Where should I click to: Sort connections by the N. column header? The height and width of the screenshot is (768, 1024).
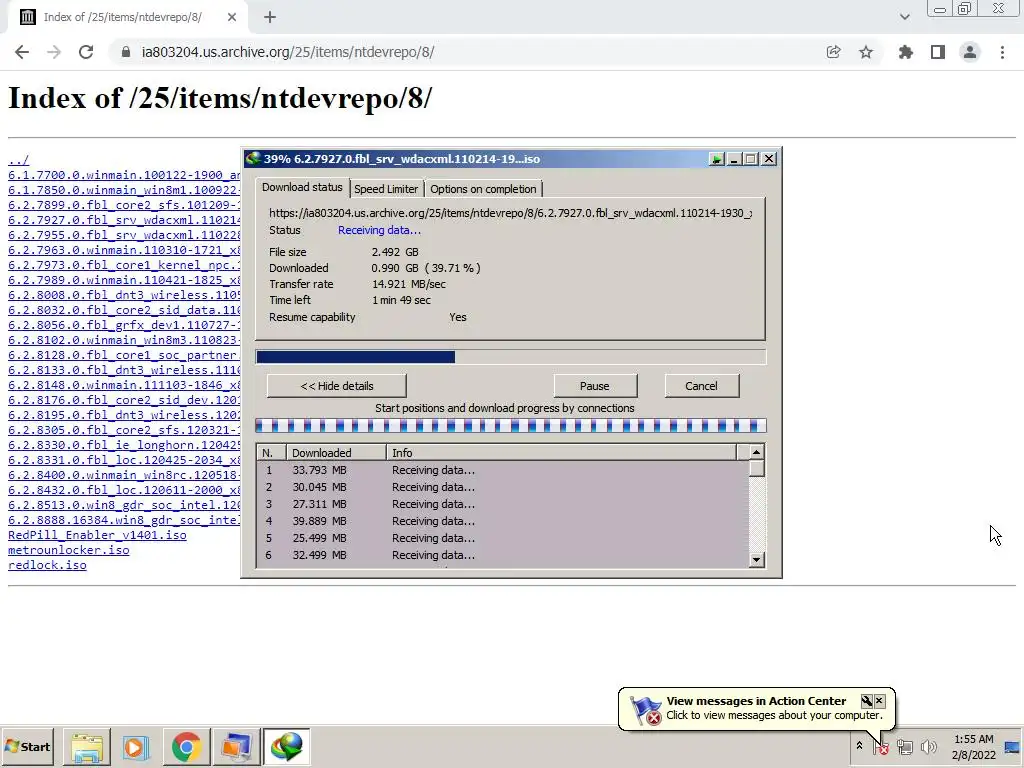pyautogui.click(x=272, y=453)
